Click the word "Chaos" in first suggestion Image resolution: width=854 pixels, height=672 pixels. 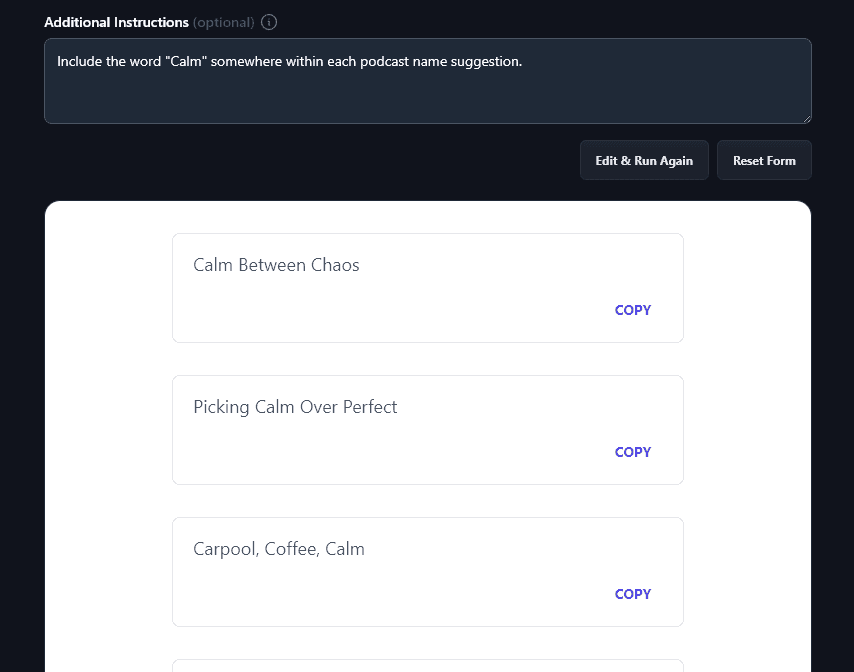(335, 265)
